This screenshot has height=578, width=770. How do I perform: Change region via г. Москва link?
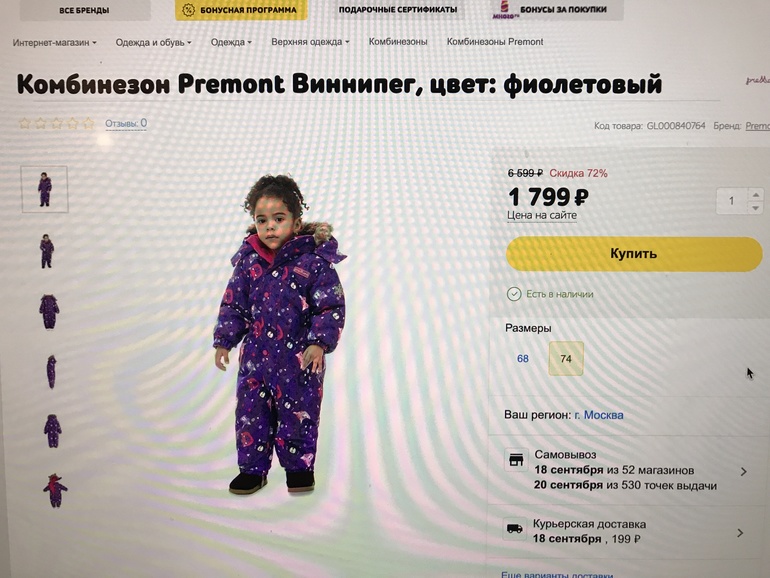coord(599,415)
